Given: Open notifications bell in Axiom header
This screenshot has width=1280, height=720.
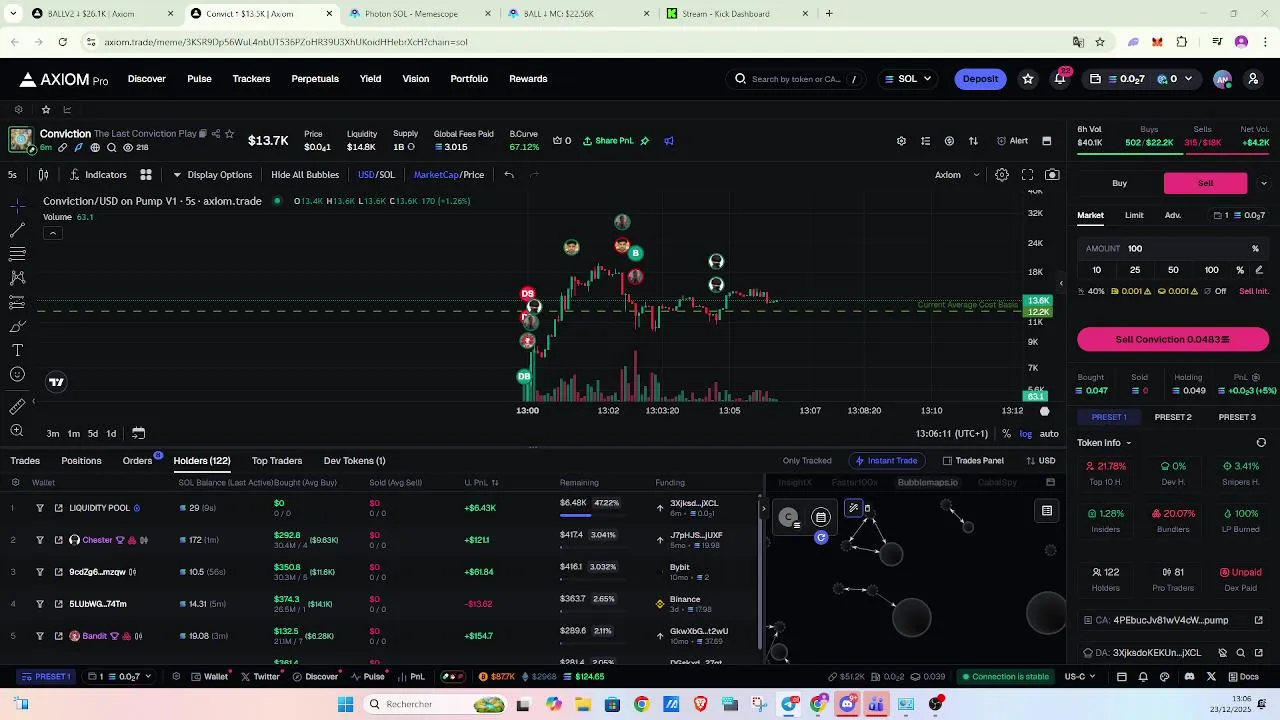Looking at the screenshot, I should (1060, 79).
